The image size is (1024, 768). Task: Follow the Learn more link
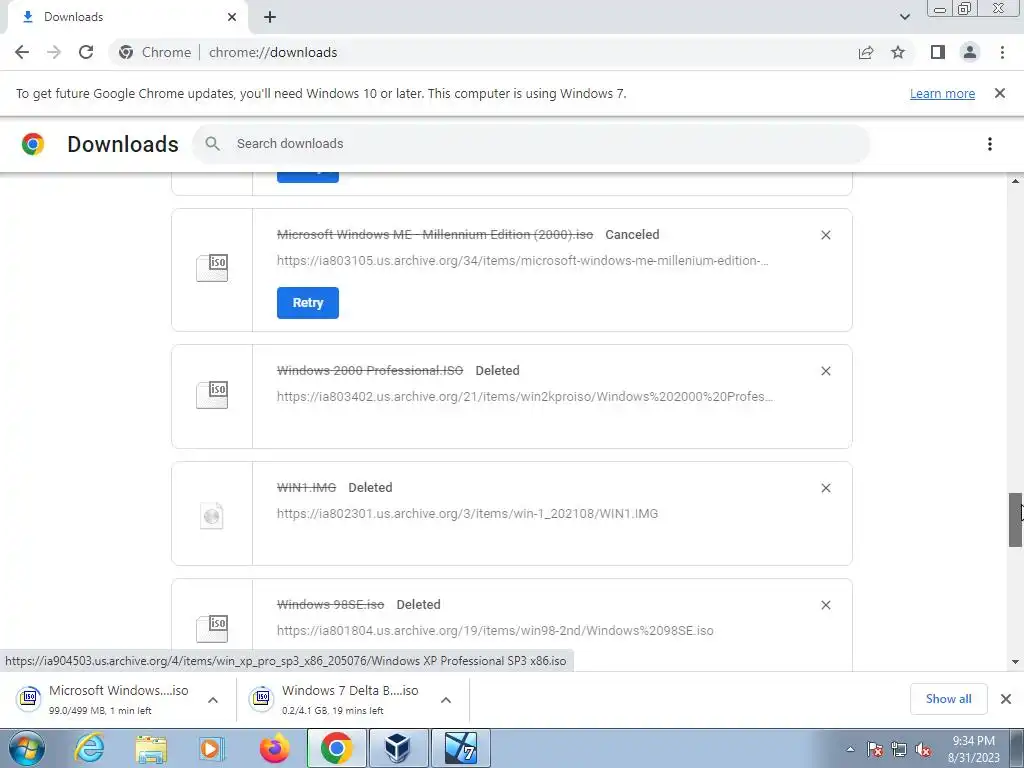pyautogui.click(x=942, y=93)
